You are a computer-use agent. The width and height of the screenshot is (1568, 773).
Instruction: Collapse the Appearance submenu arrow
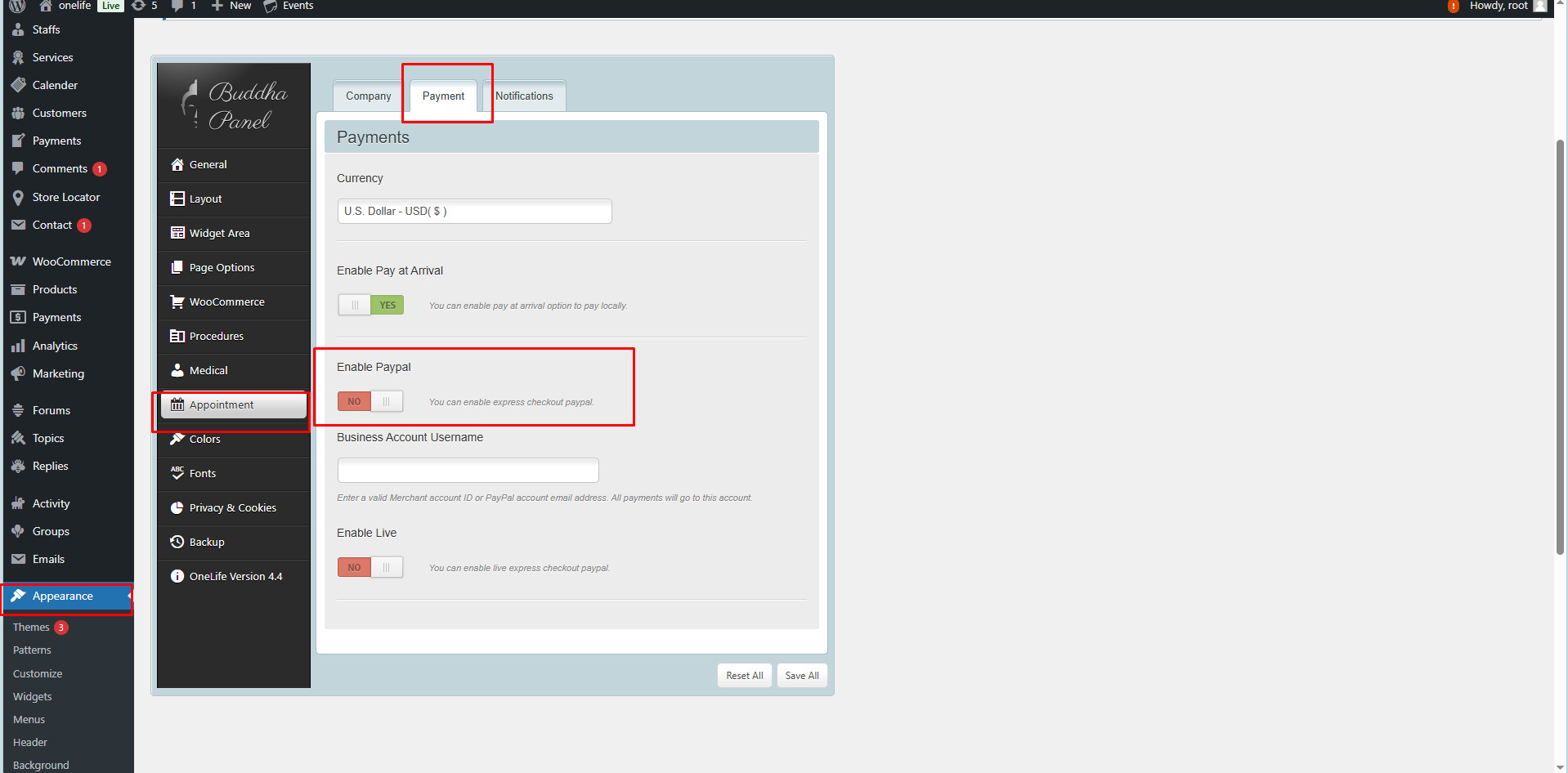[129, 596]
